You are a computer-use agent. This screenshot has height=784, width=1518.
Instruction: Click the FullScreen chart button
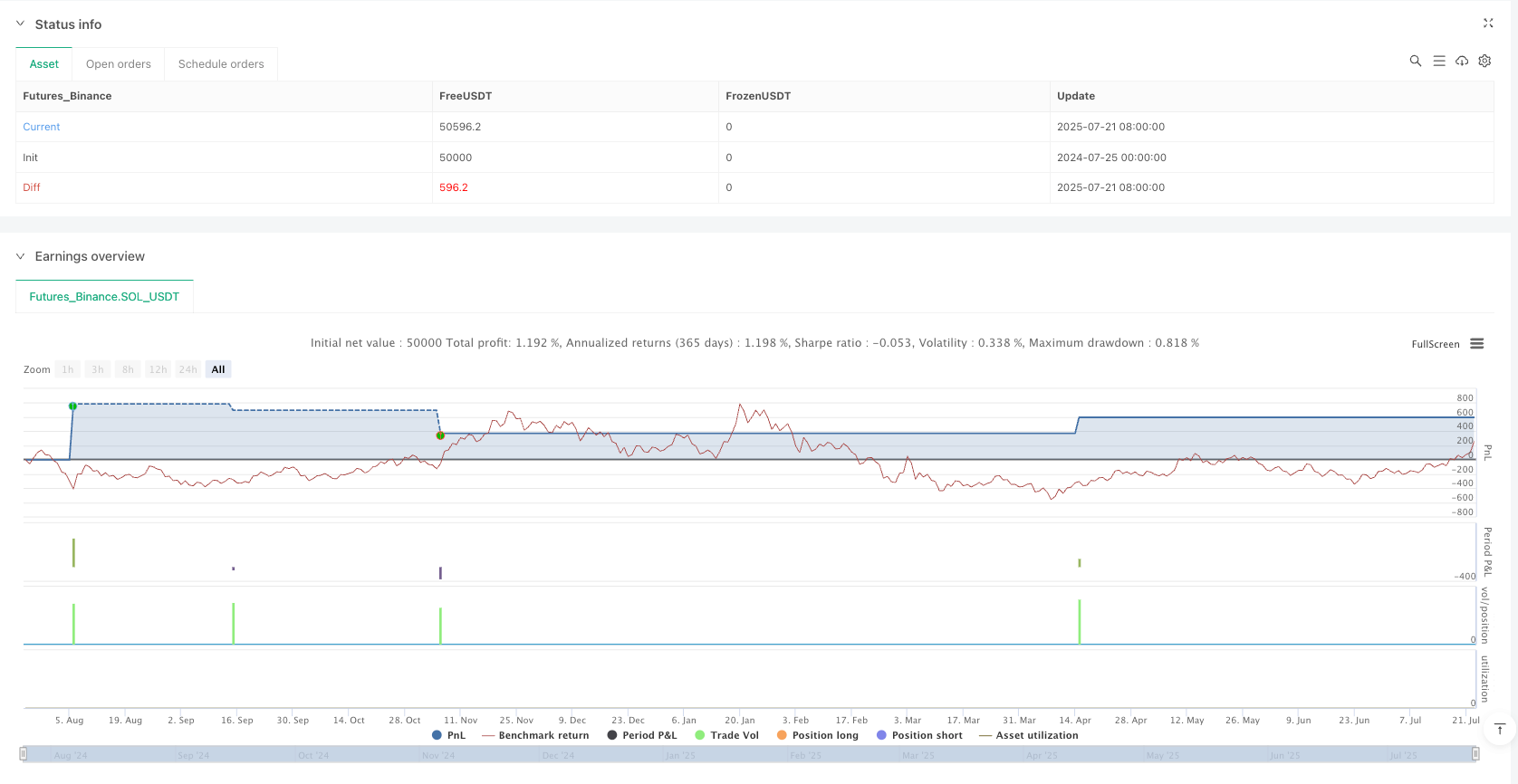1435,344
